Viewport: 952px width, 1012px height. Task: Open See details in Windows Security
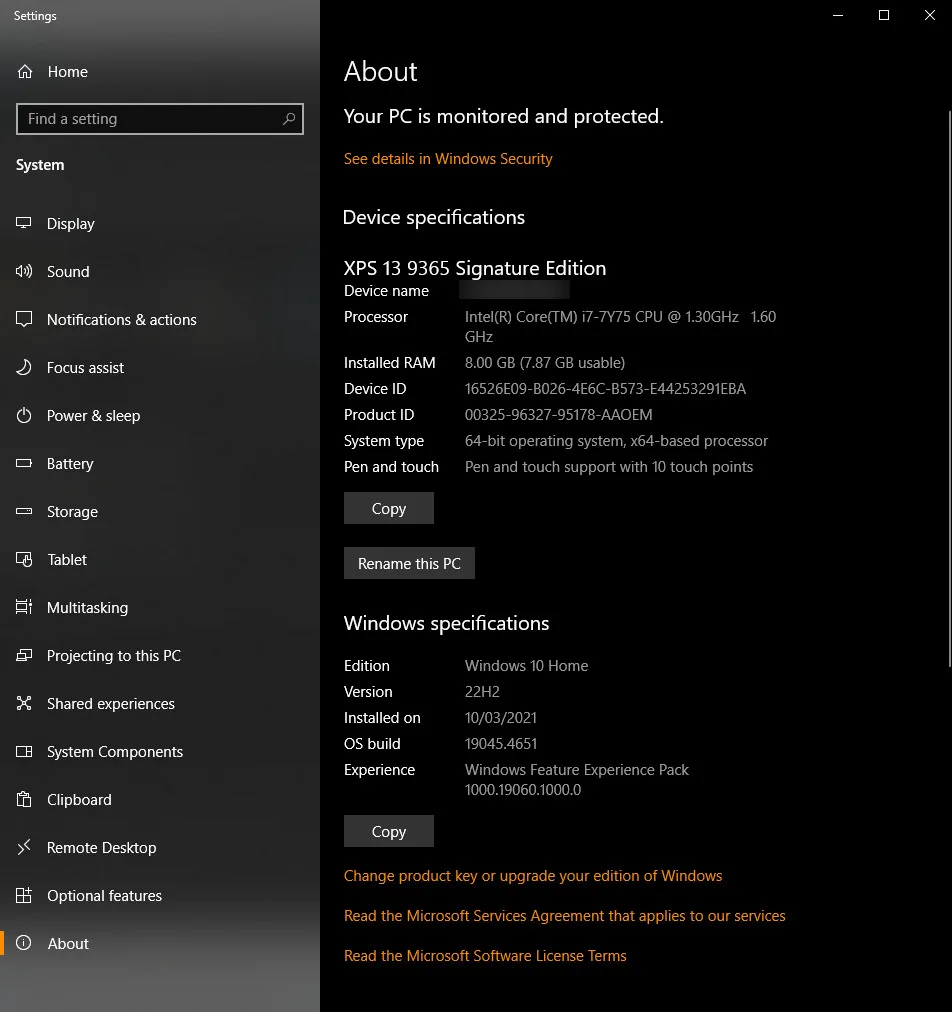(x=448, y=159)
